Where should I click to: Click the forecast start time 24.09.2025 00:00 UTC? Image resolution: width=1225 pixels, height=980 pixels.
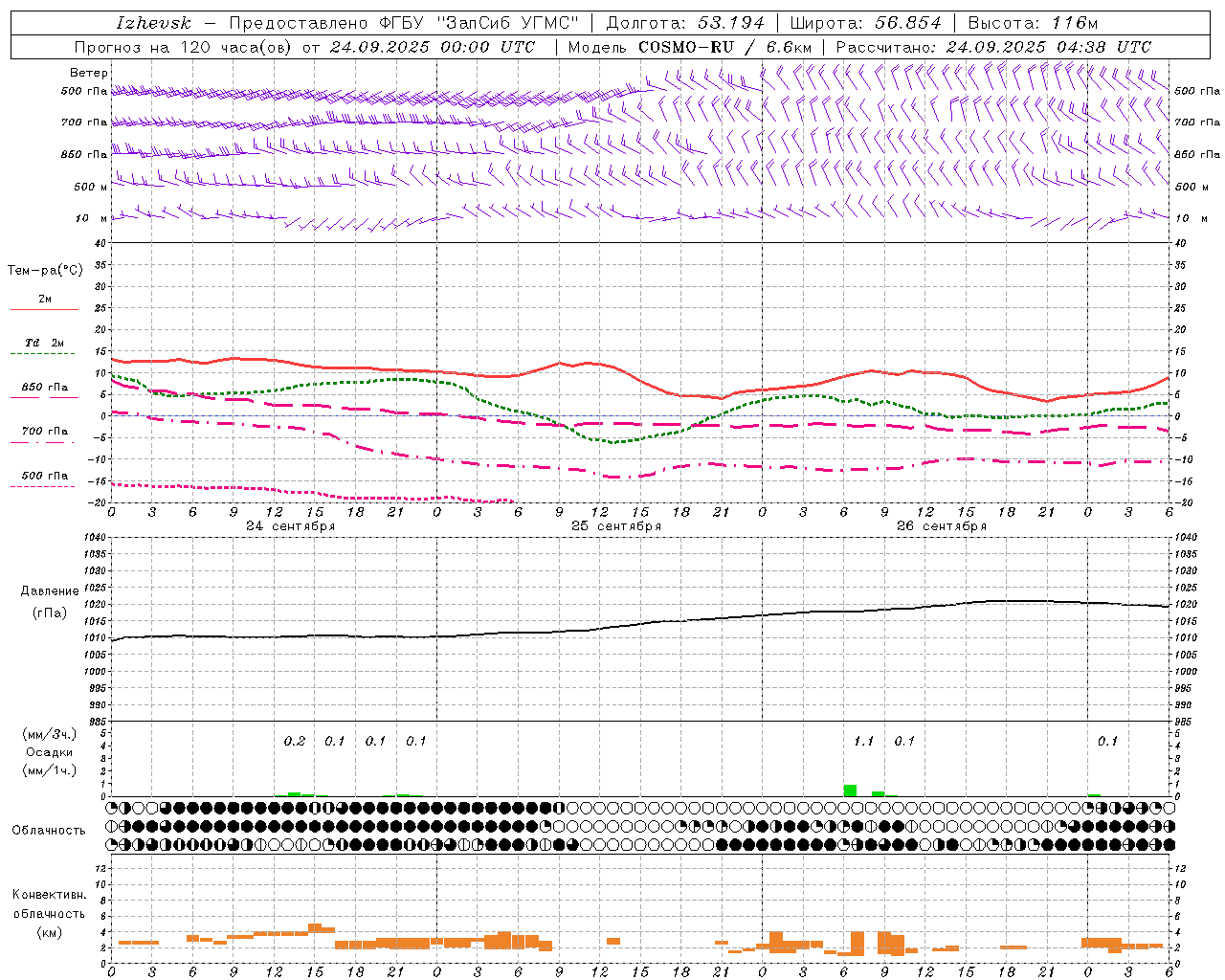click(433, 47)
